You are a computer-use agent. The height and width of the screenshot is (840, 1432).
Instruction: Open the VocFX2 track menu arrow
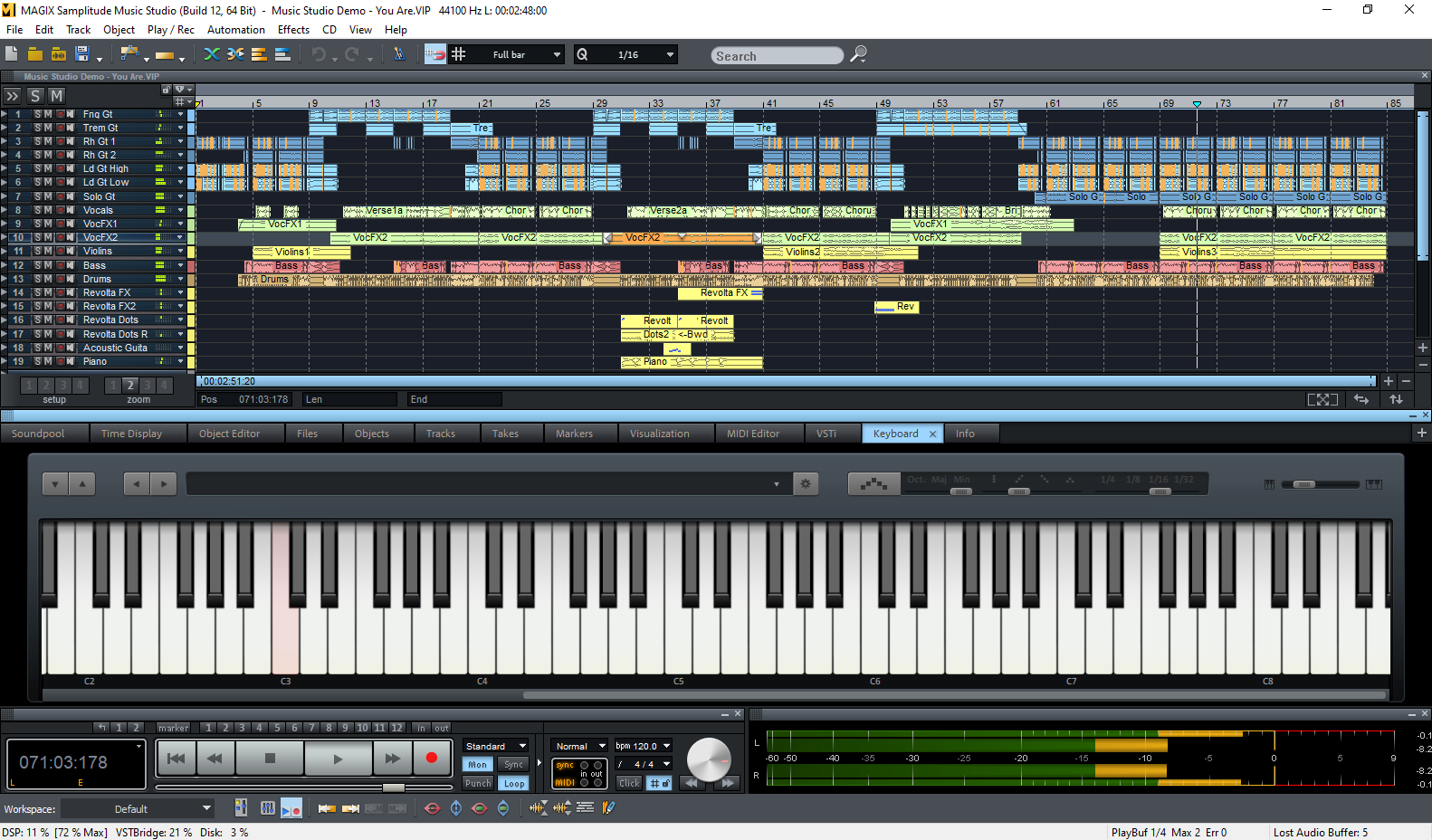[x=180, y=237]
